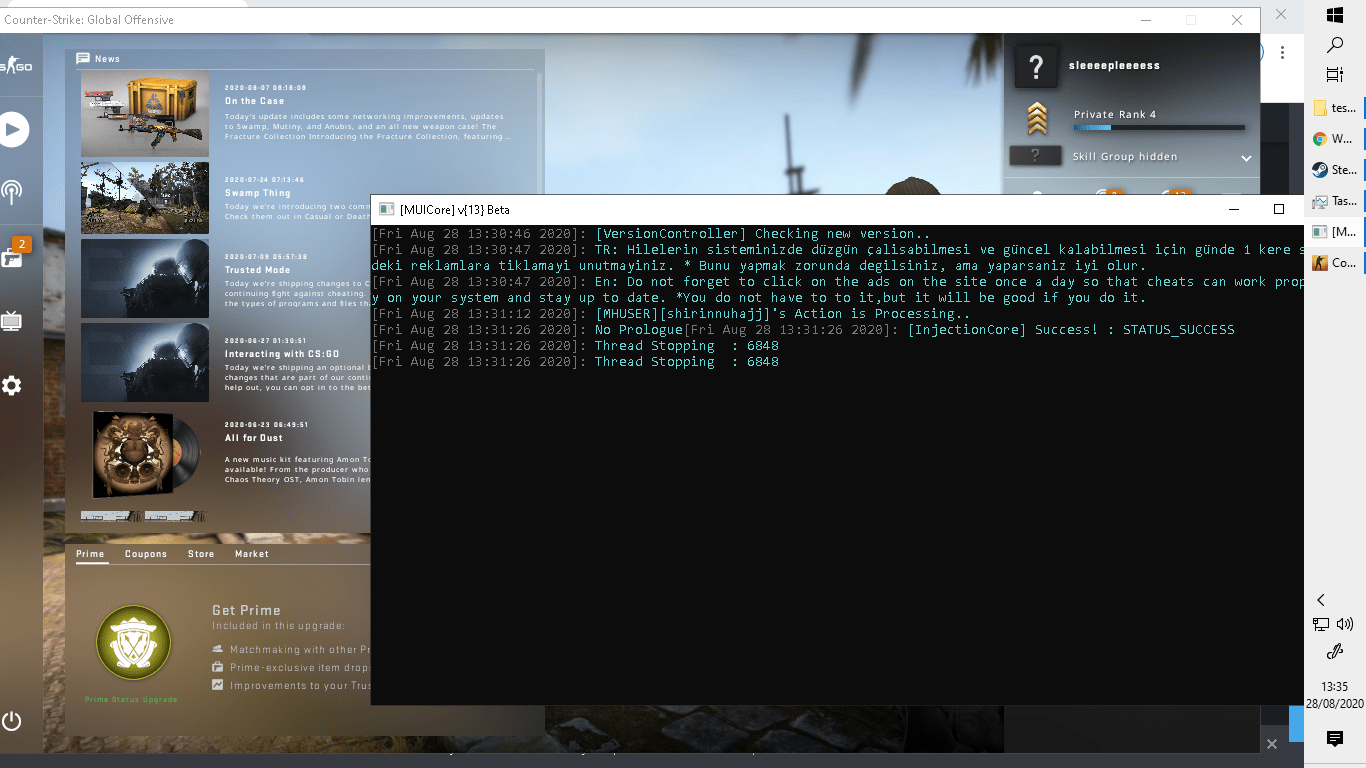Open the Task Manager taskbar button
The width and height of the screenshot is (1366, 768).
[x=1335, y=201]
